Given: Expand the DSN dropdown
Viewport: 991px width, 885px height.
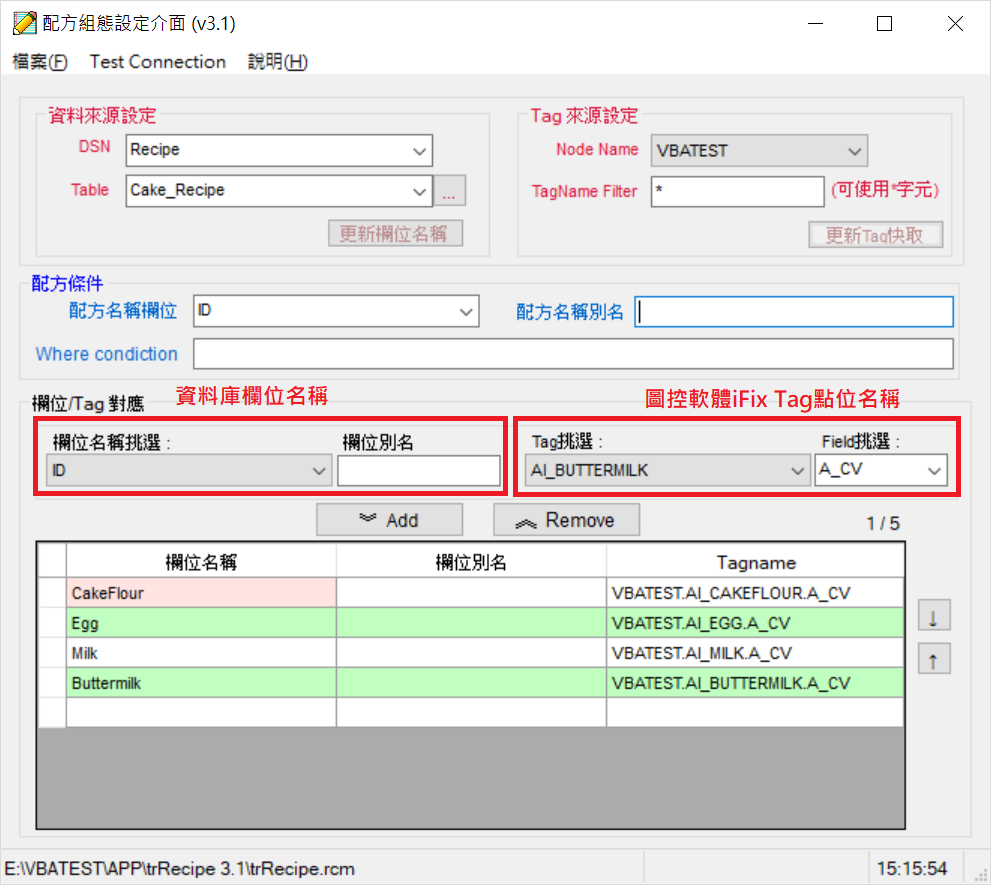Looking at the screenshot, I should [419, 151].
